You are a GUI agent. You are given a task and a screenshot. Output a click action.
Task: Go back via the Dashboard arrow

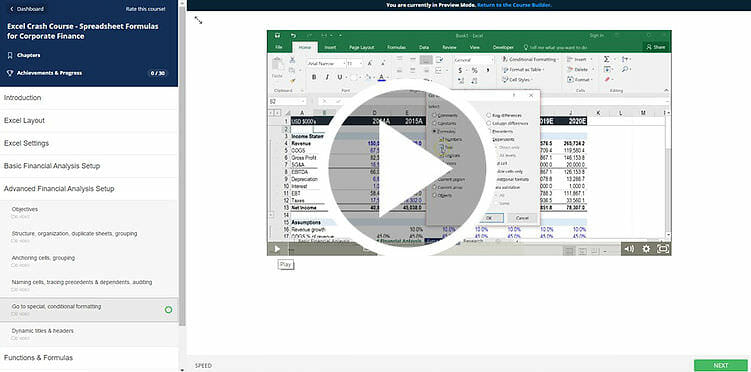click(x=11, y=9)
